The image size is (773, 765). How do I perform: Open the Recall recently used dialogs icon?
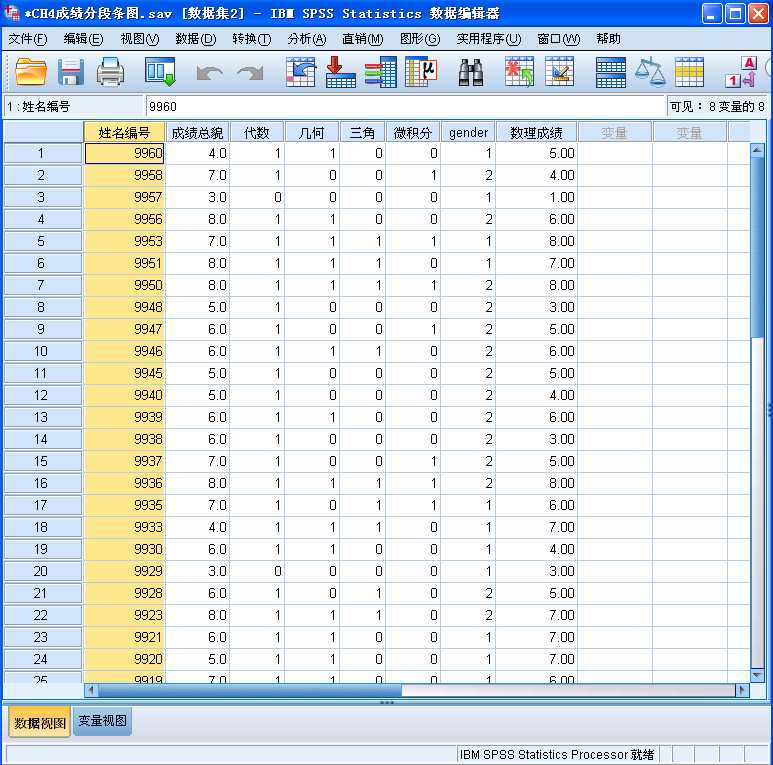click(160, 72)
